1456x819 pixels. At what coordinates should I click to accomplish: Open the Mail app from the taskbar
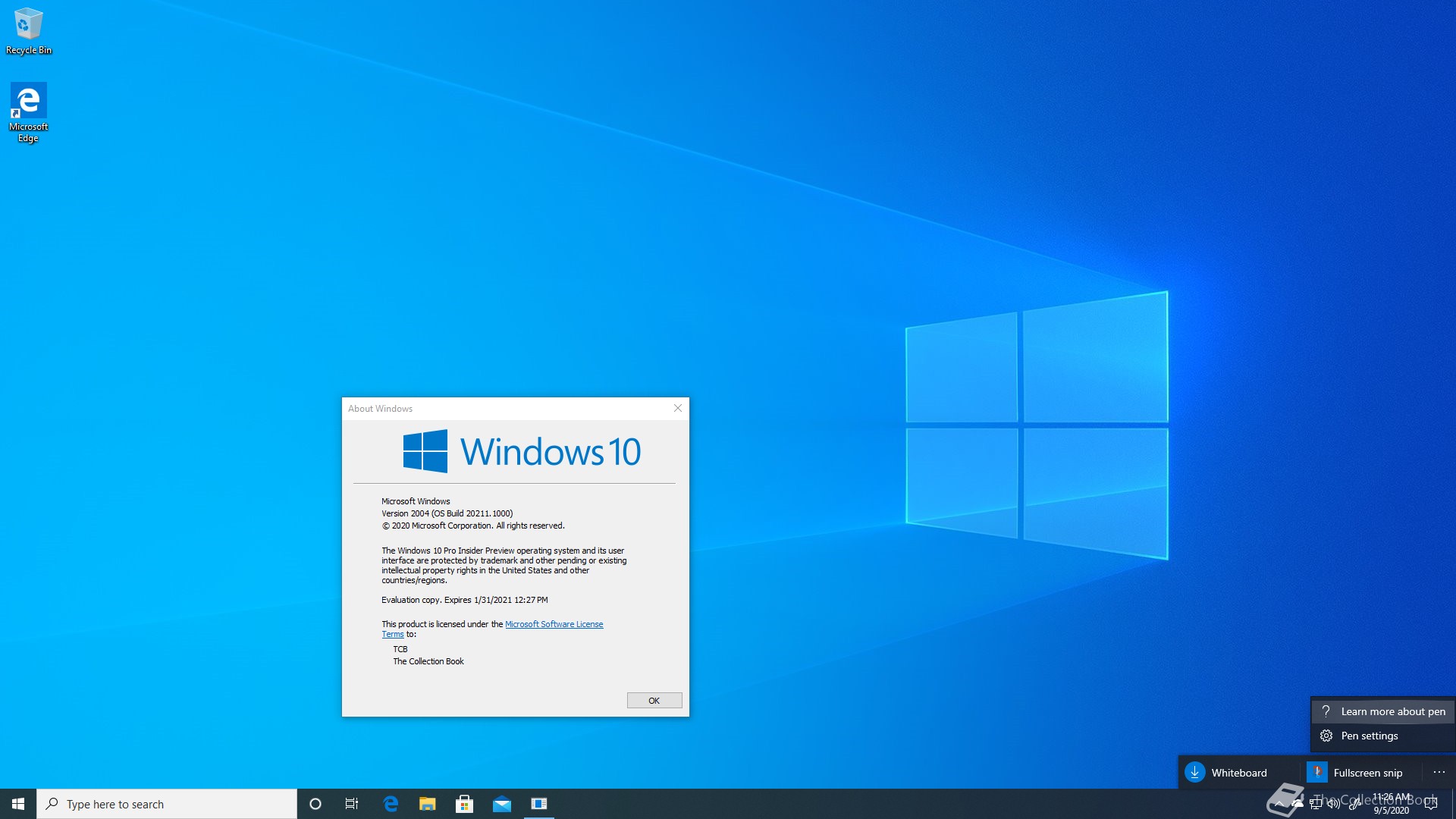click(502, 804)
